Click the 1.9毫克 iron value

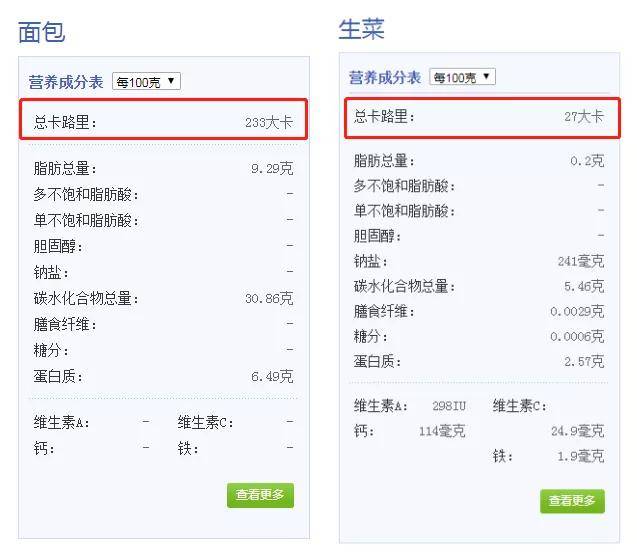[x=581, y=456]
